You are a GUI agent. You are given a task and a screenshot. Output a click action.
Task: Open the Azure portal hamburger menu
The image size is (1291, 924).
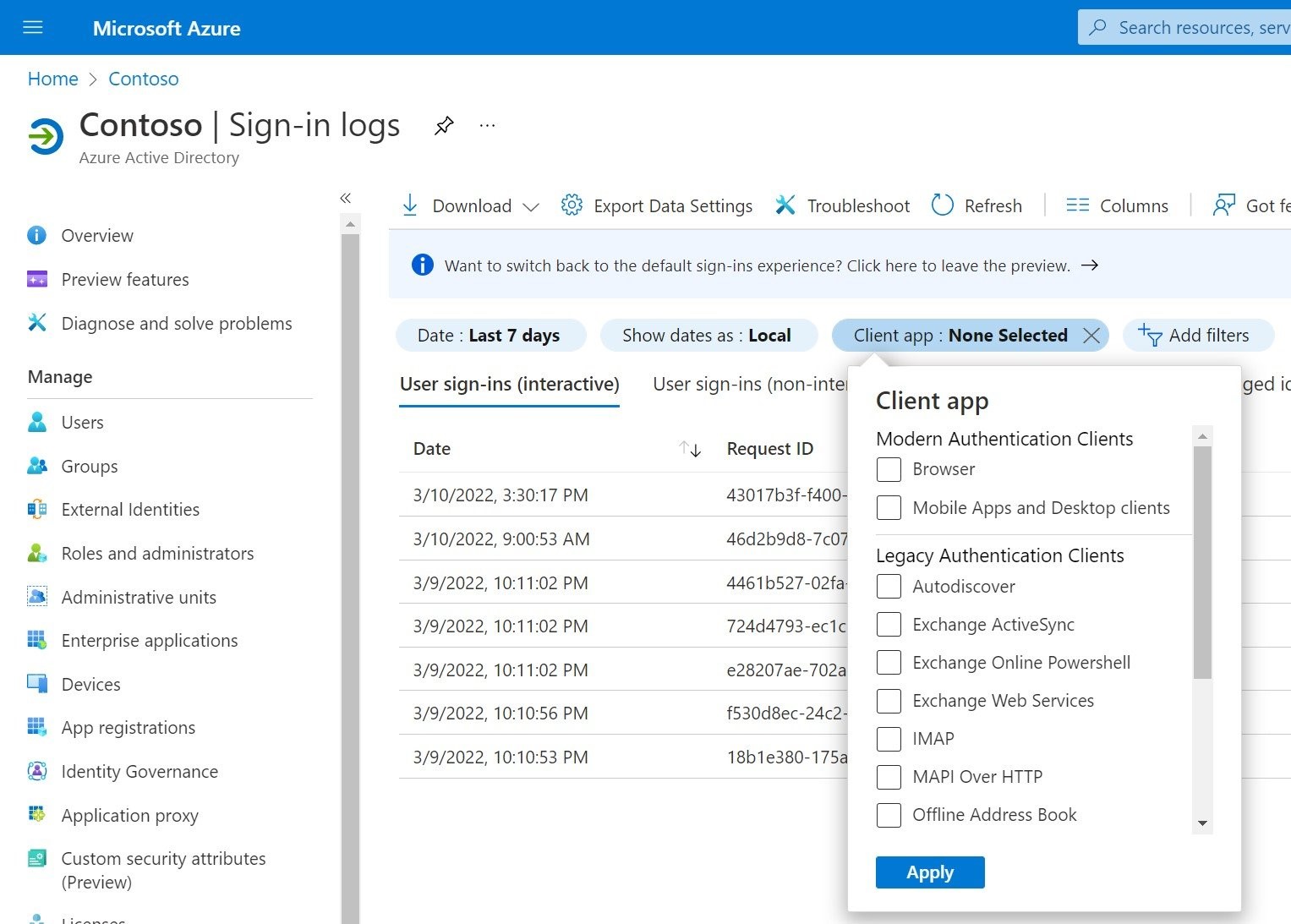point(32,26)
